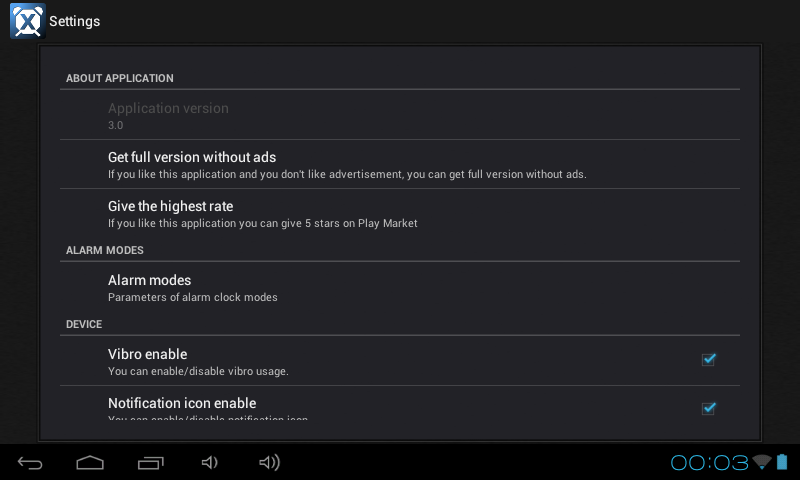This screenshot has width=800, height=480.
Task: Tap the volume up speaker icon
Action: click(269, 462)
